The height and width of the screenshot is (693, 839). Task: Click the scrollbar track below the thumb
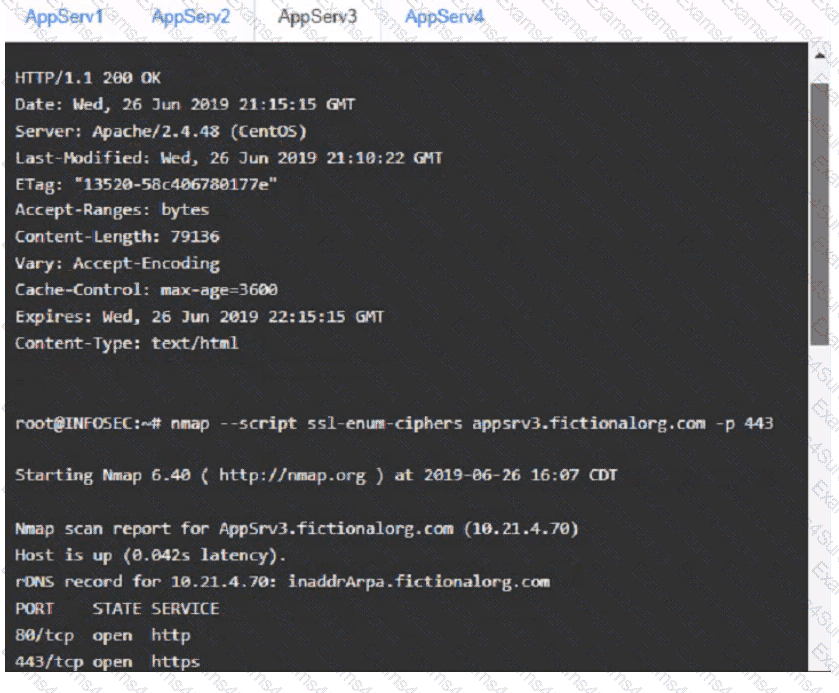pyautogui.click(x=819, y=507)
